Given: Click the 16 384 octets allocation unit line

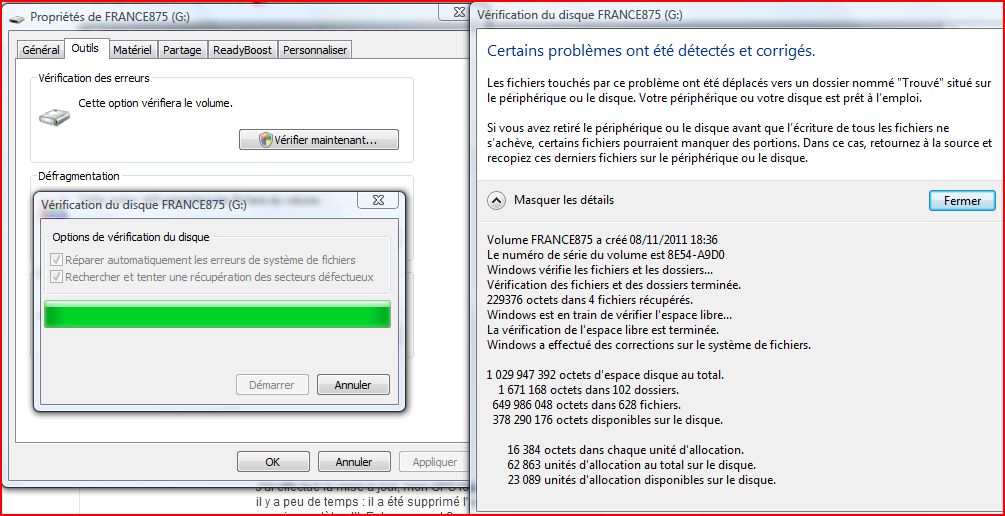Looking at the screenshot, I should click(625, 450).
